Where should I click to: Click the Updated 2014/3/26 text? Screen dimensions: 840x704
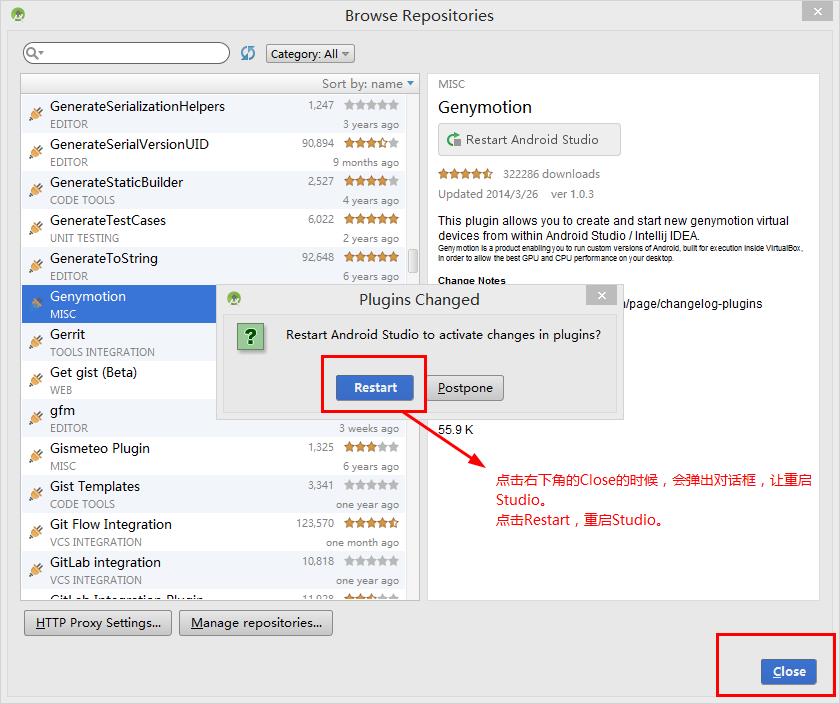(488, 194)
